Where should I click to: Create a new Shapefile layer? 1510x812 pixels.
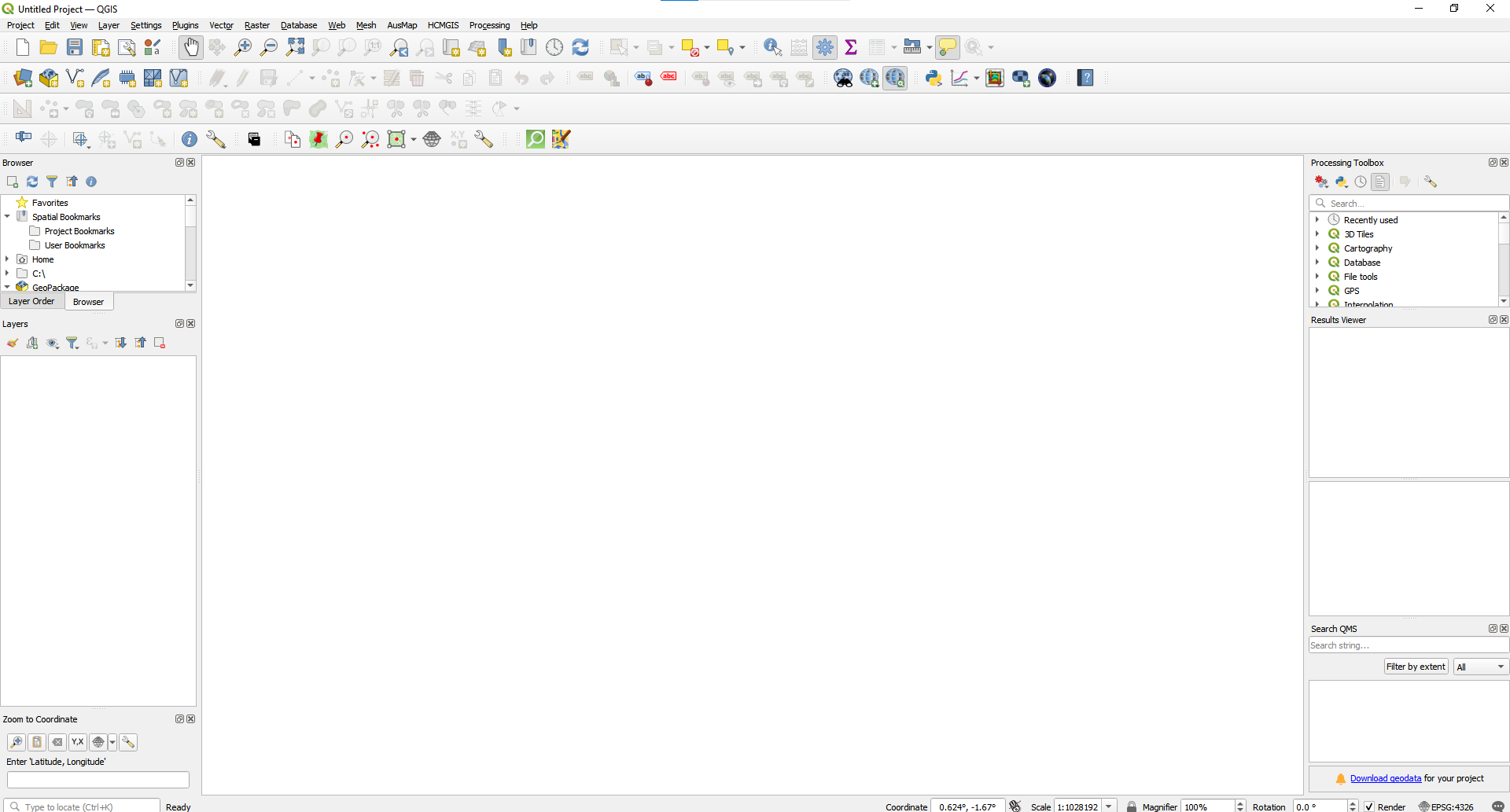[x=75, y=78]
